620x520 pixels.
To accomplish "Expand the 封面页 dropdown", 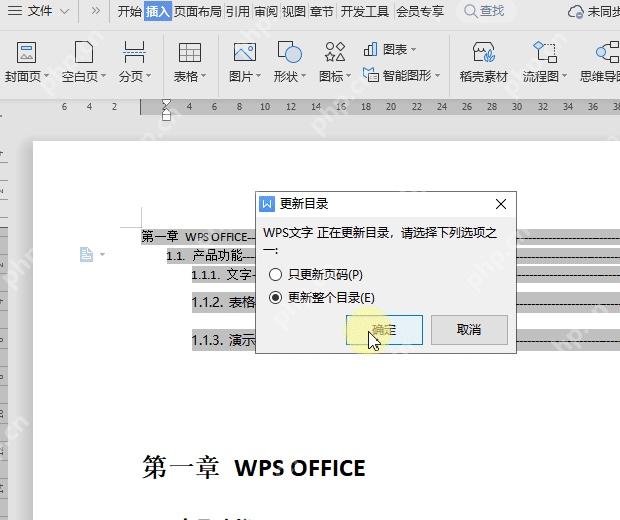I will click(46, 76).
